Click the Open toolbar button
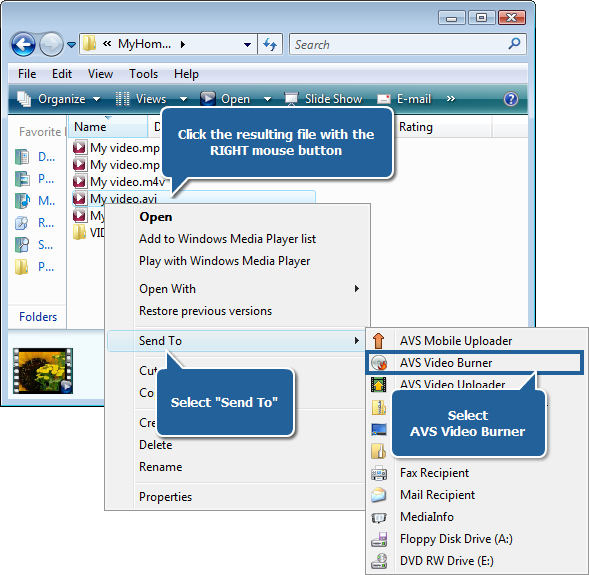This screenshot has height=575, width=589. click(x=225, y=99)
